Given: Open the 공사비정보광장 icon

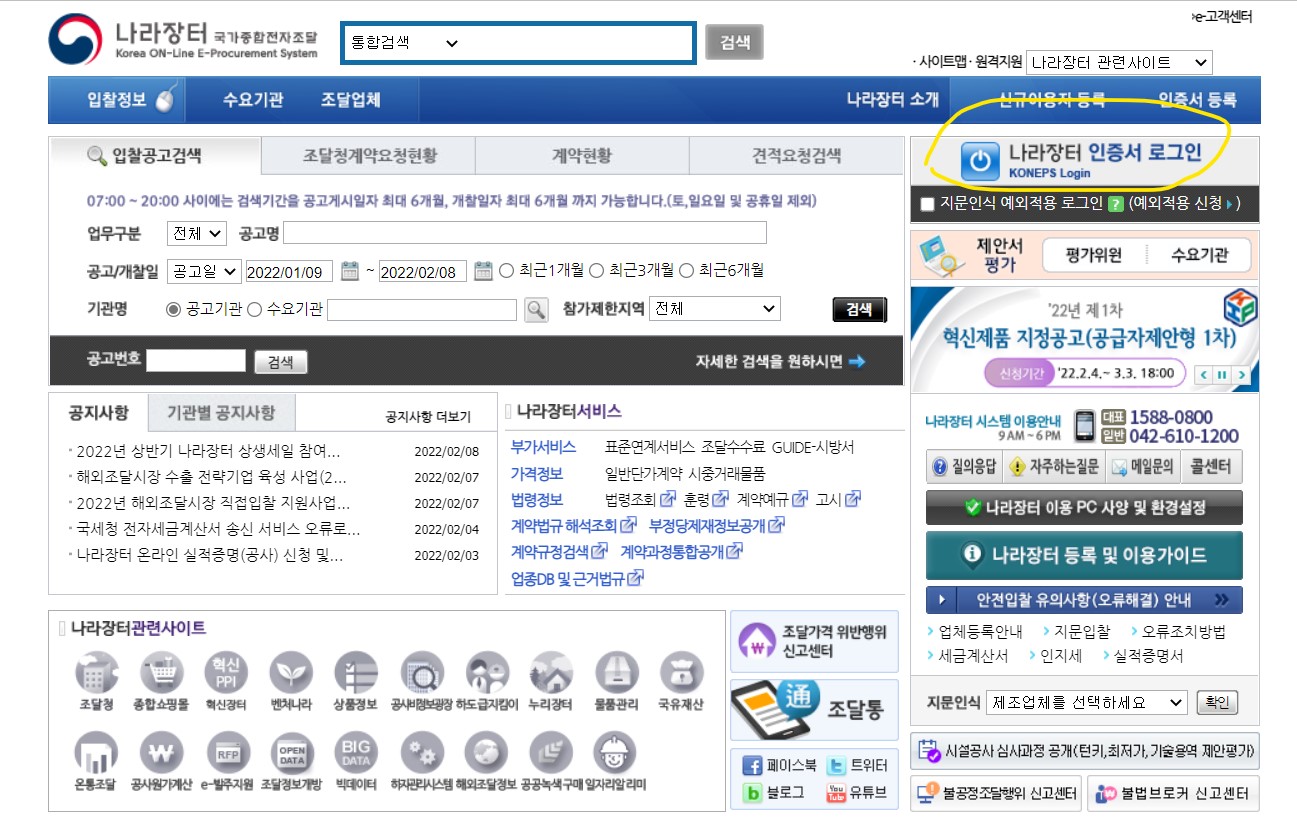Looking at the screenshot, I should pyautogui.click(x=421, y=675).
